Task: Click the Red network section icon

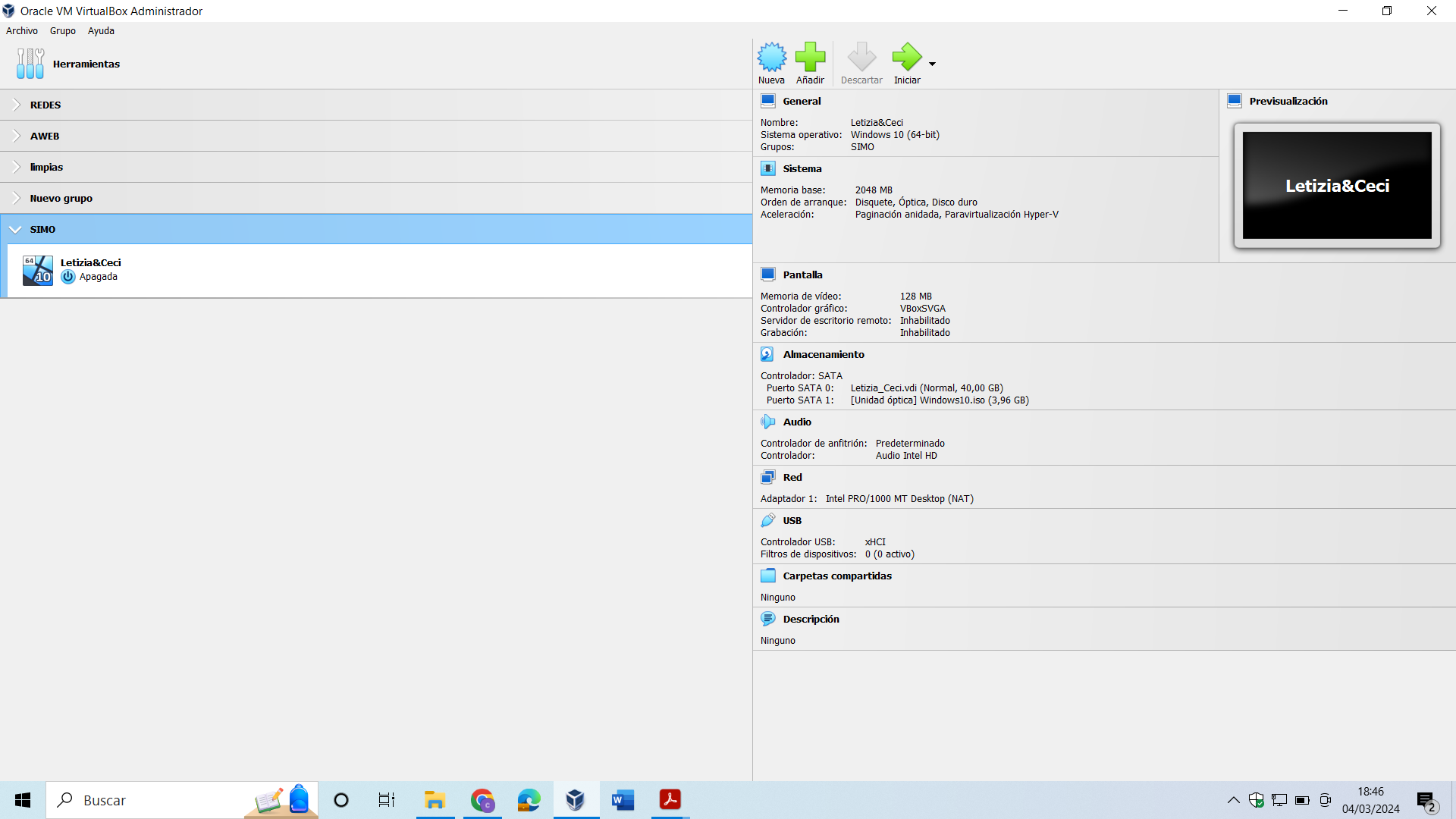Action: [767, 477]
